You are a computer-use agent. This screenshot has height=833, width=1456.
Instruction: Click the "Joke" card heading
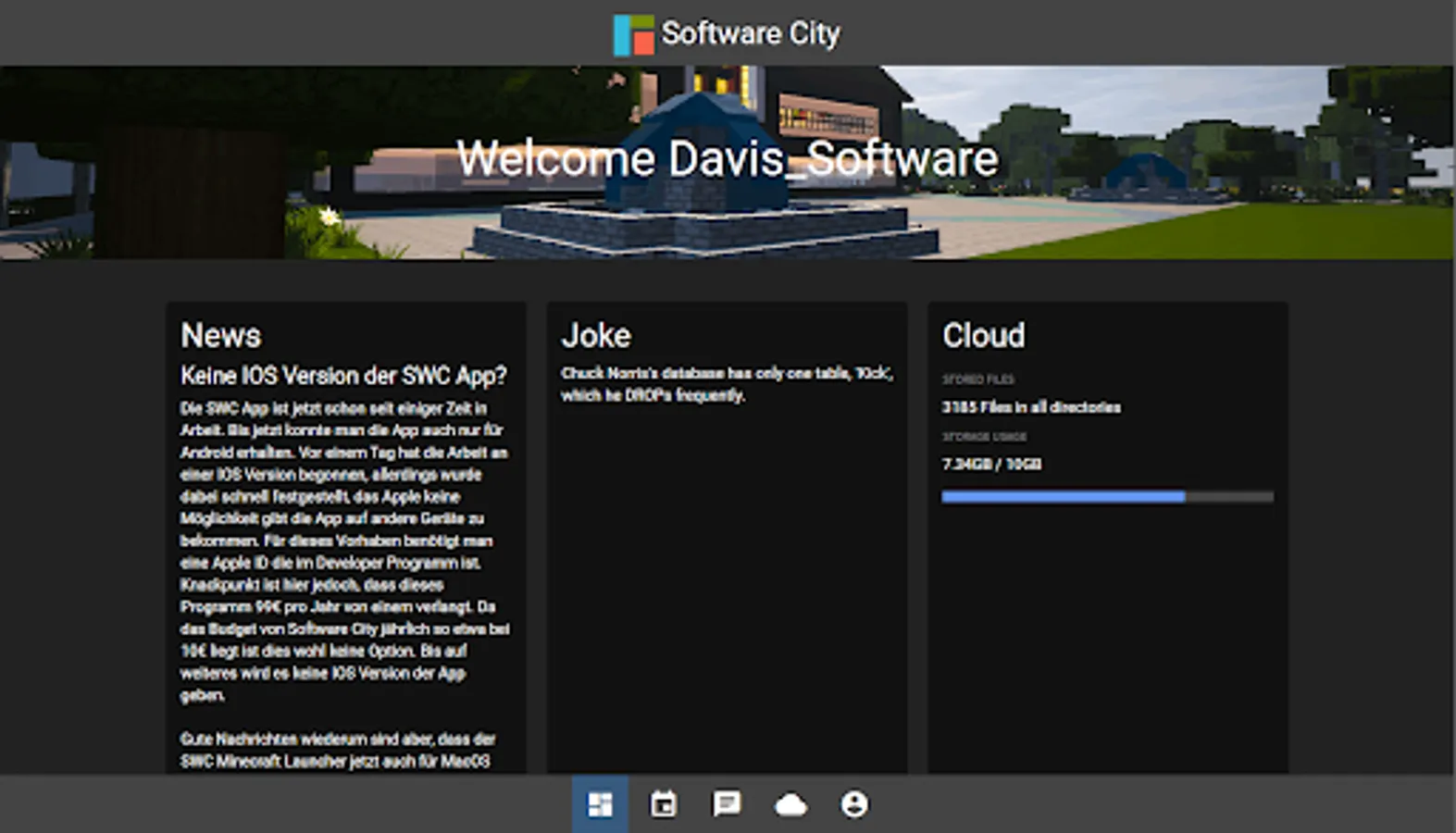click(596, 335)
